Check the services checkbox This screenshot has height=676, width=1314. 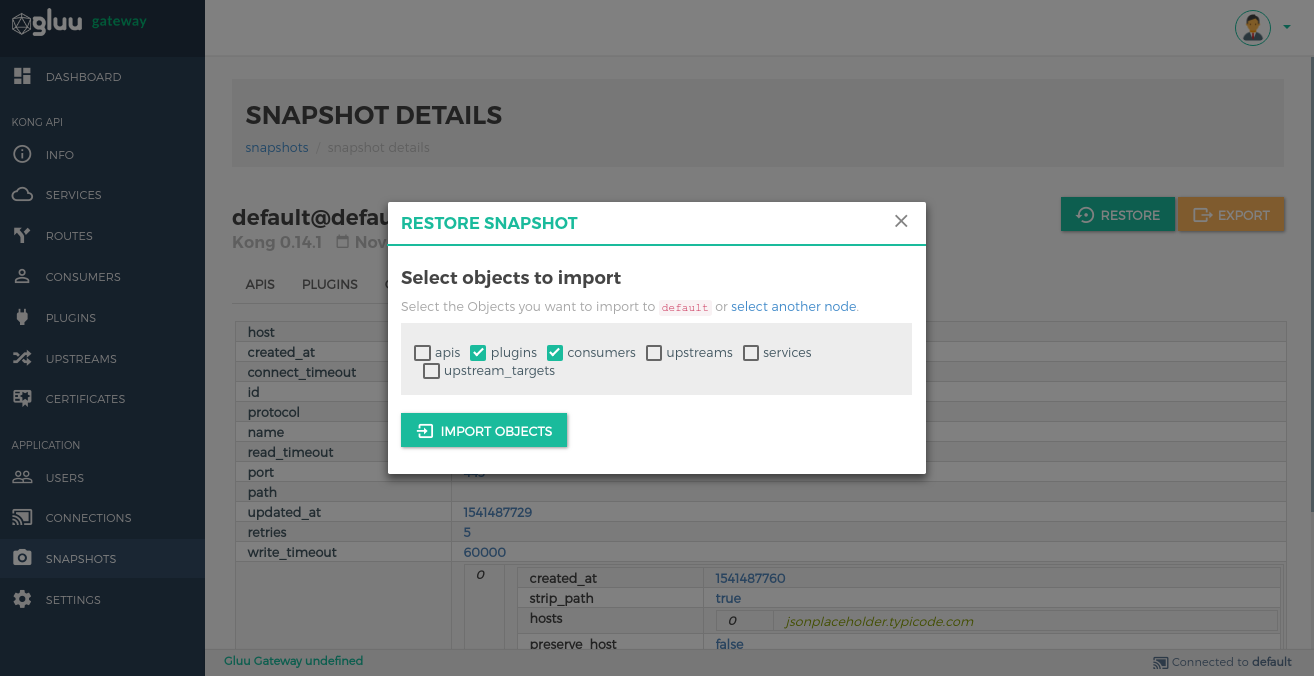[x=751, y=353]
